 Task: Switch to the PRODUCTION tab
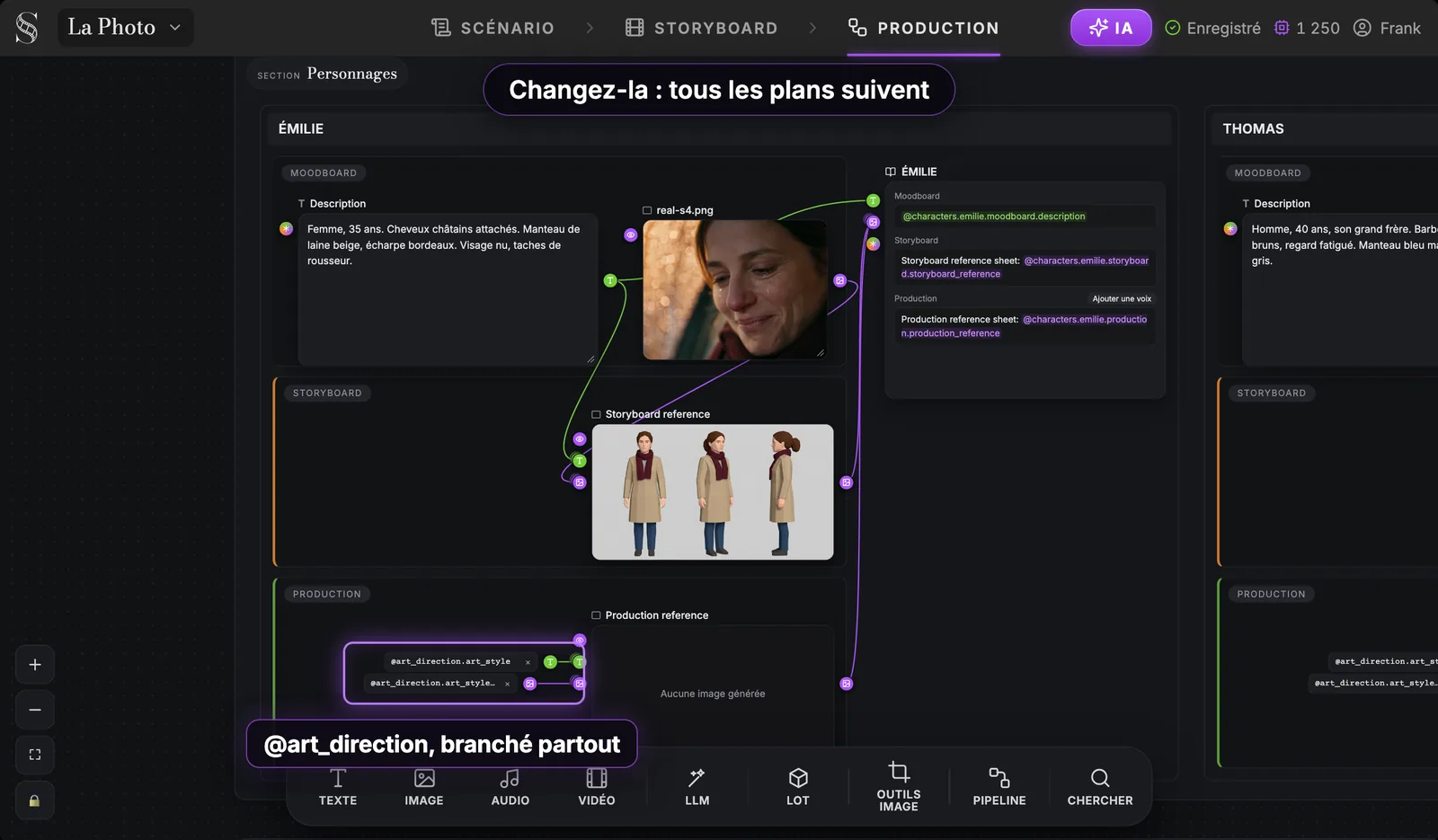pos(924,28)
